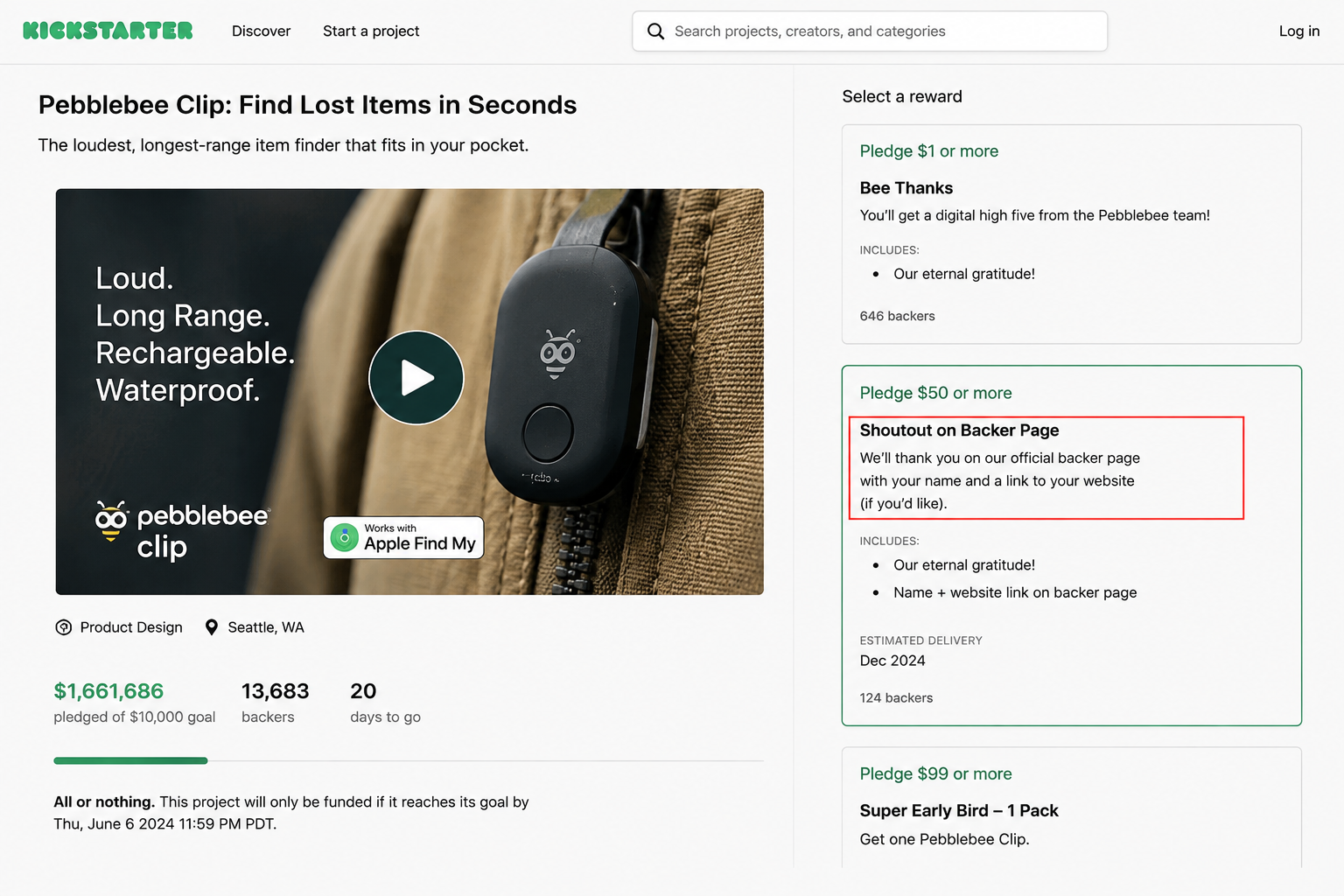1344x896 pixels.
Task: Click the project subtitle about loudest finder
Action: [283, 145]
